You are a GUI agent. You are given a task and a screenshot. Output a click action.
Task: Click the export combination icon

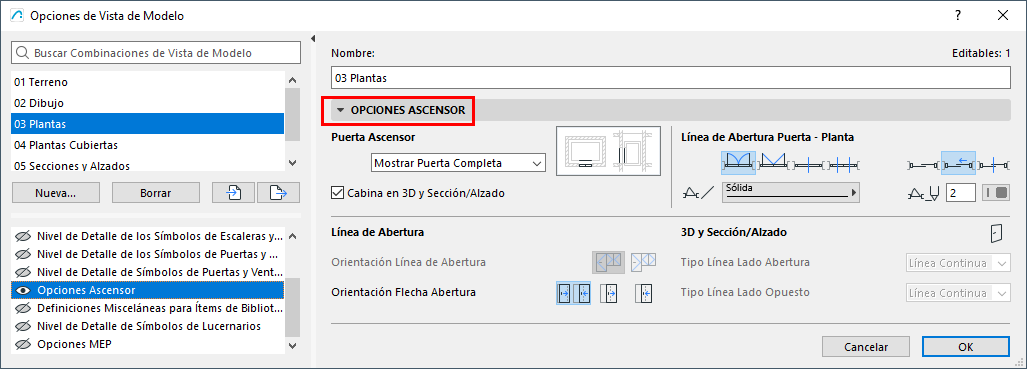point(278,193)
